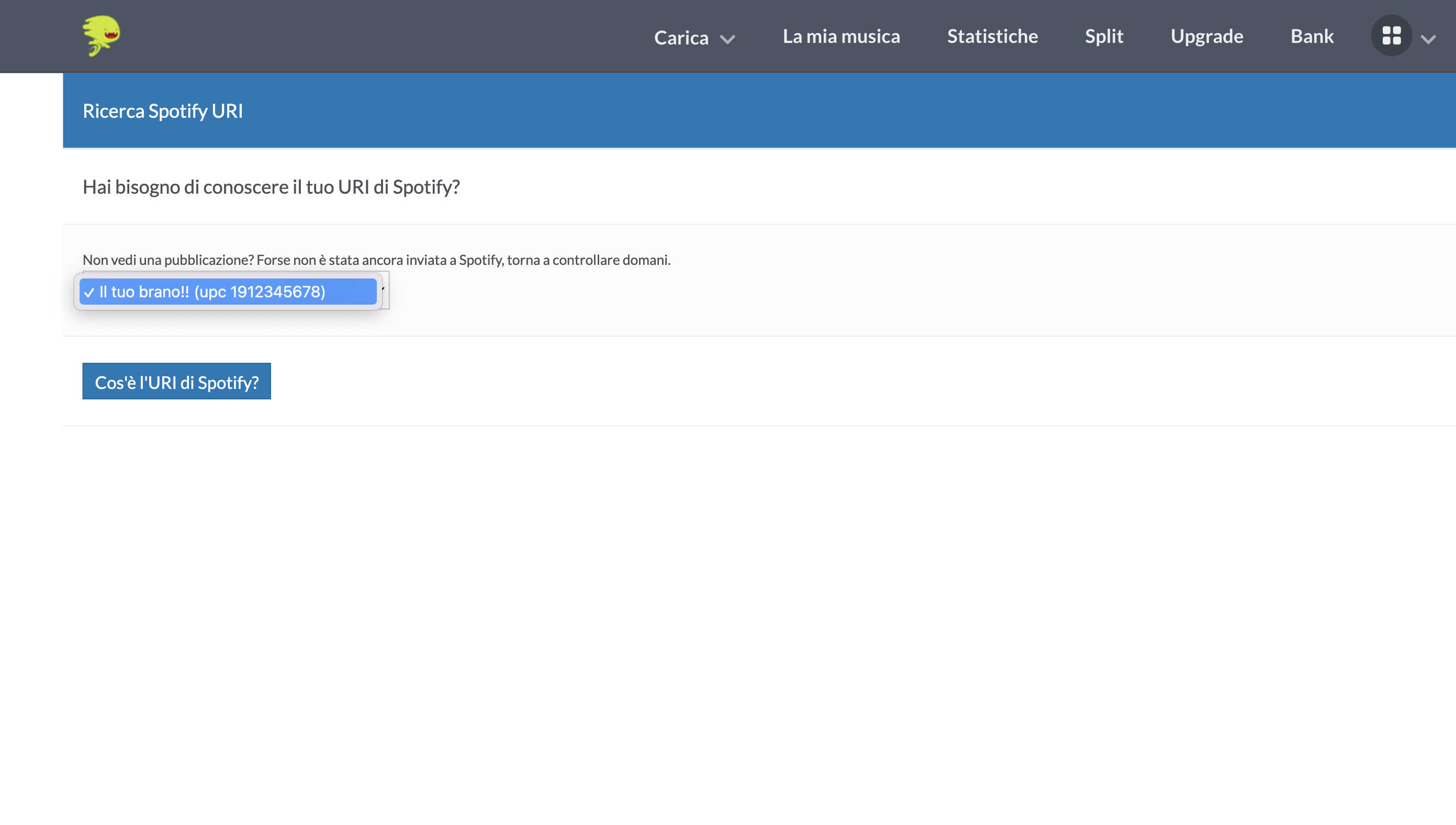Click the blank area of the blue header bar
This screenshot has height=825, width=1456.
point(849,110)
